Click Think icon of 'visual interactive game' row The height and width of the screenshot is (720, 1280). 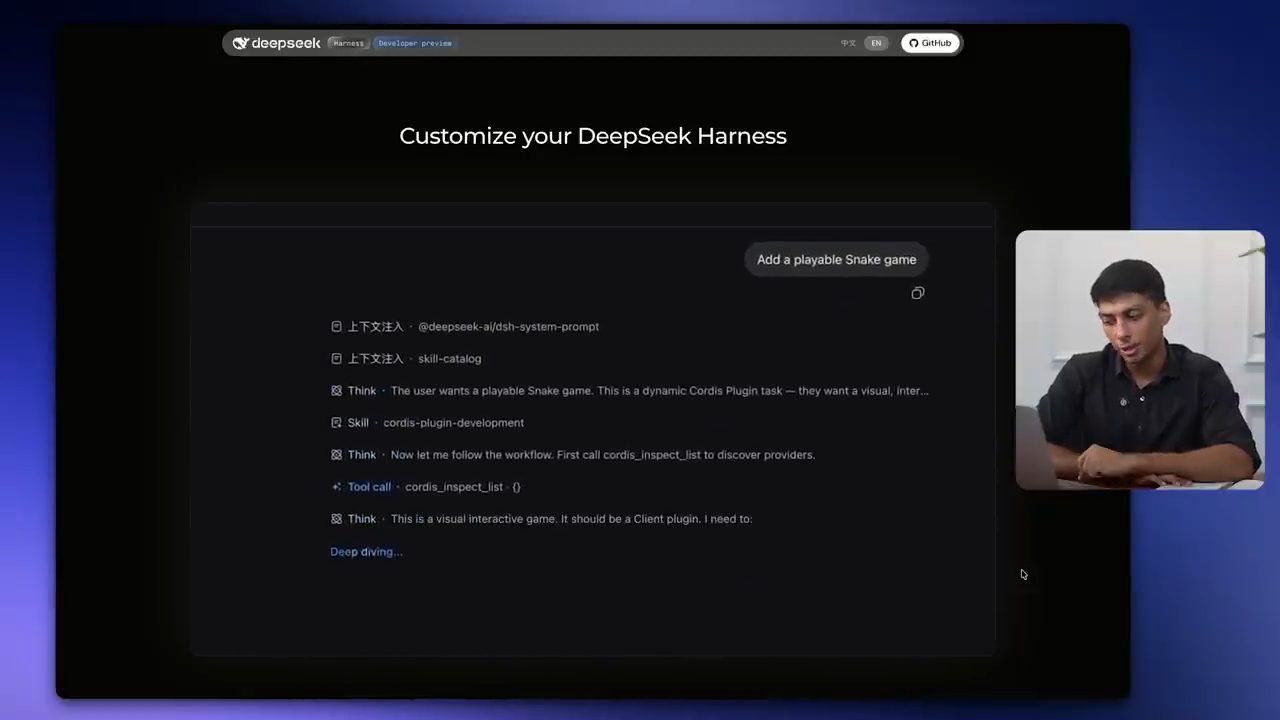click(336, 519)
